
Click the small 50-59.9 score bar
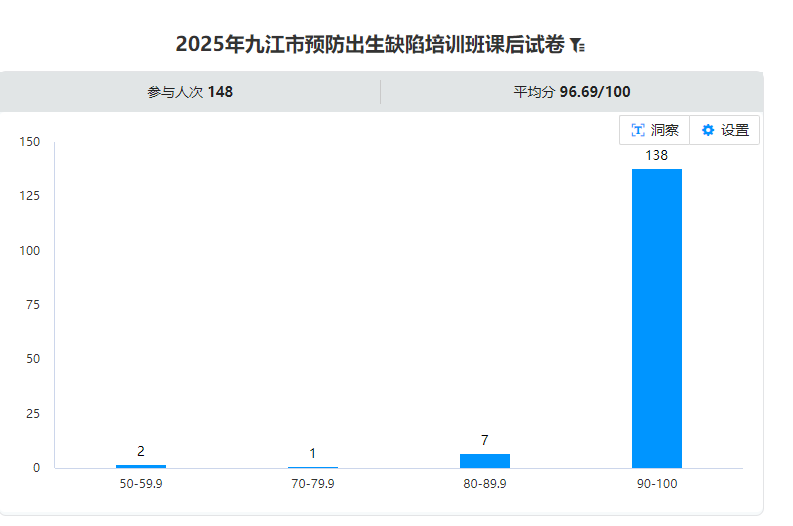point(141,466)
